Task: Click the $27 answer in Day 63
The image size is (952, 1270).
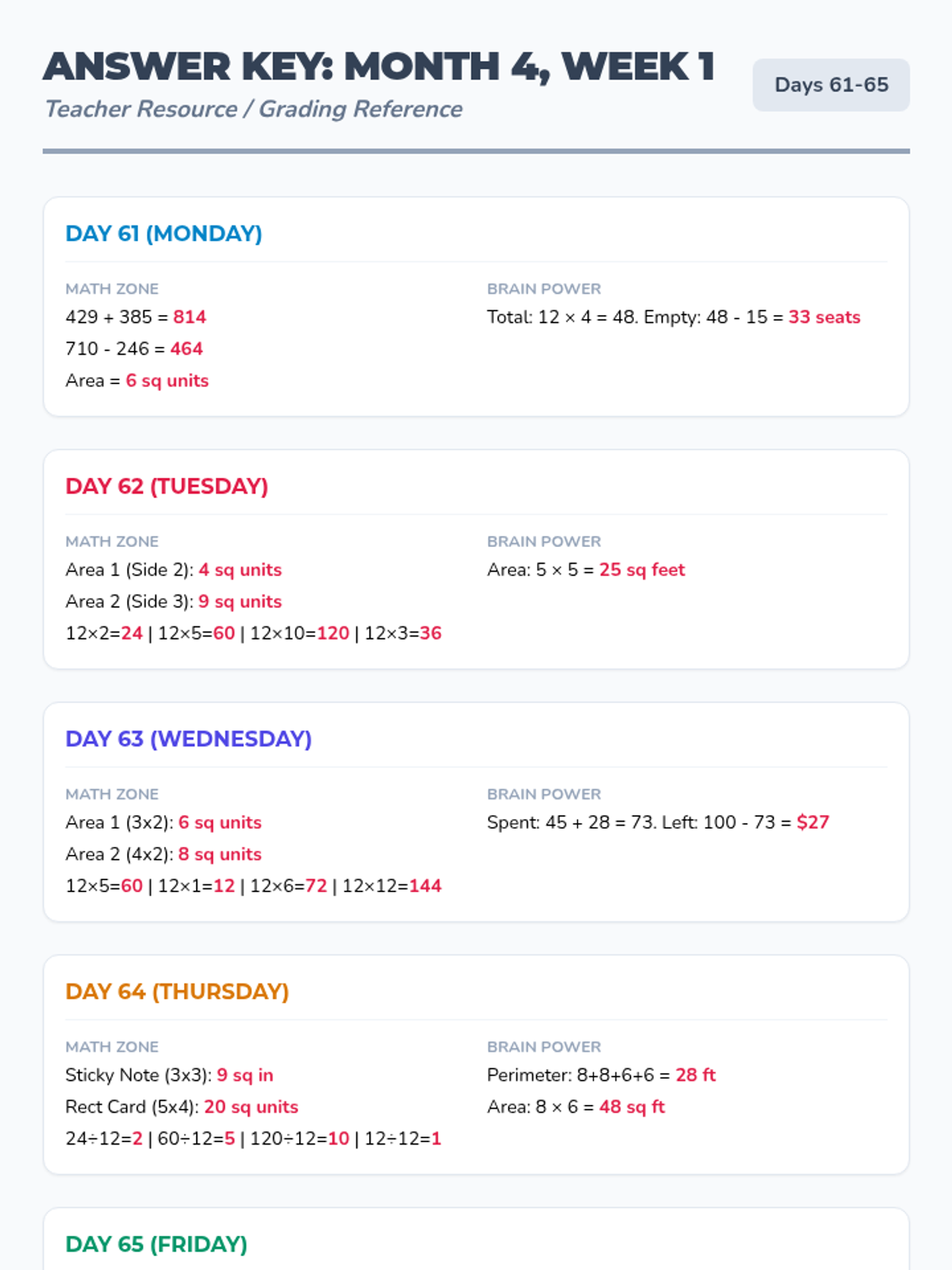Action: click(813, 822)
